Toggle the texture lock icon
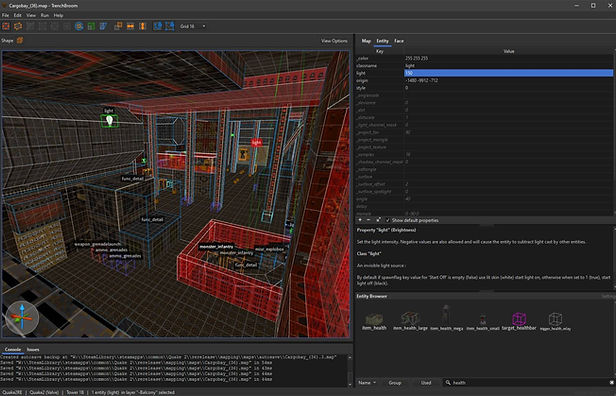The image size is (616, 396). pyautogui.click(x=158, y=26)
